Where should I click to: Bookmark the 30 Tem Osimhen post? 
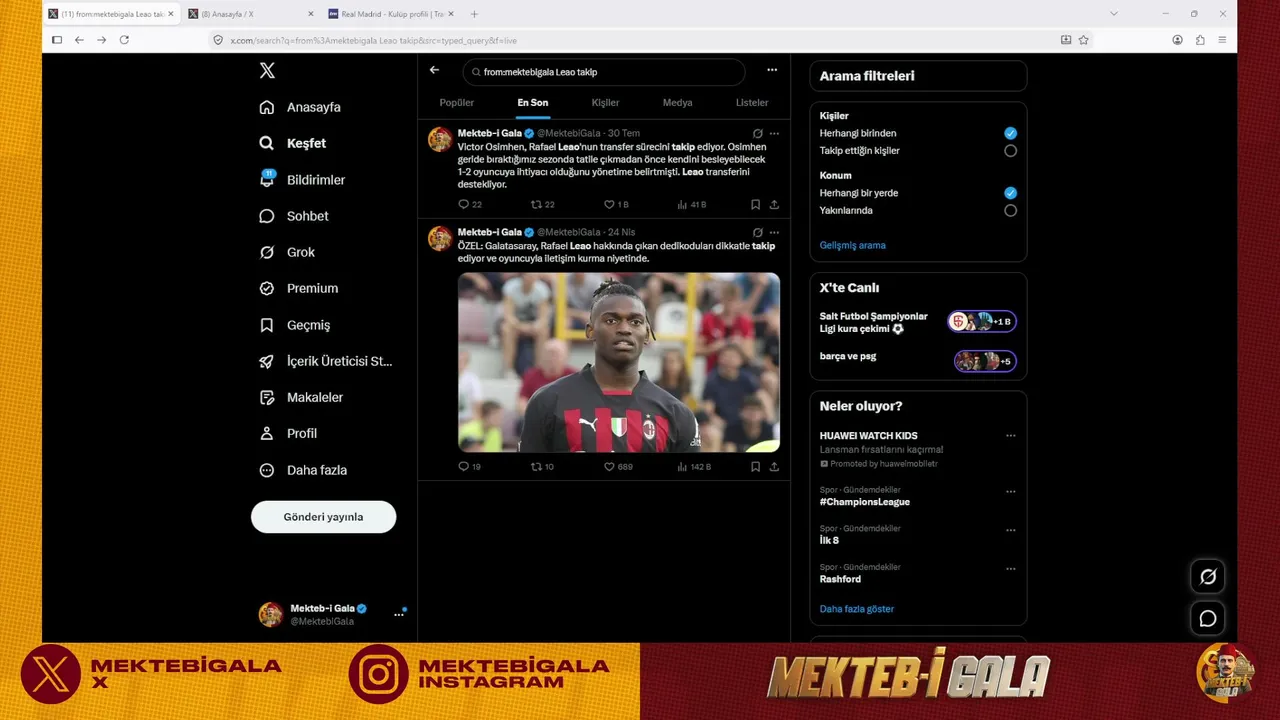[755, 204]
